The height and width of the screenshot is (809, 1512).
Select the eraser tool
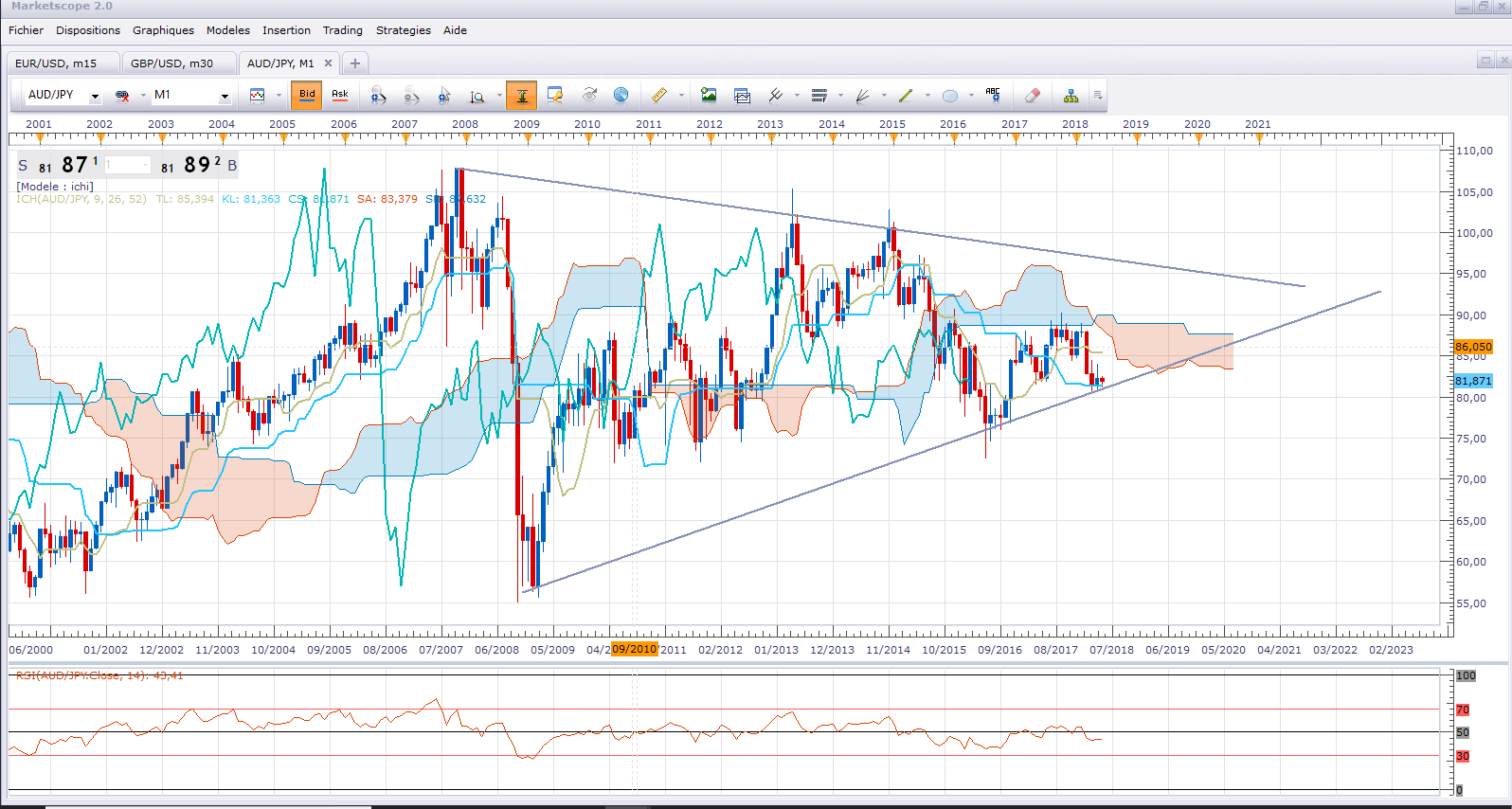pyautogui.click(x=1033, y=96)
